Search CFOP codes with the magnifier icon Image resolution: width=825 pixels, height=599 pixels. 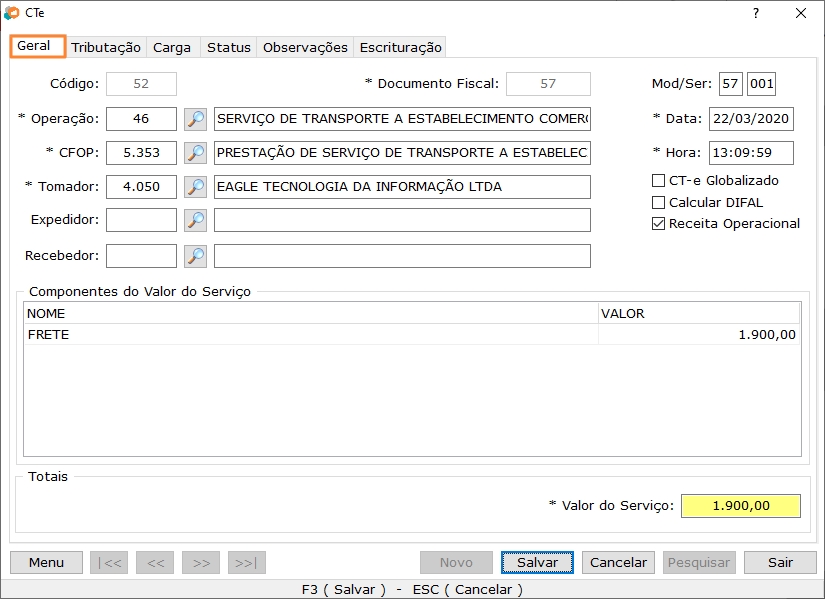point(196,153)
